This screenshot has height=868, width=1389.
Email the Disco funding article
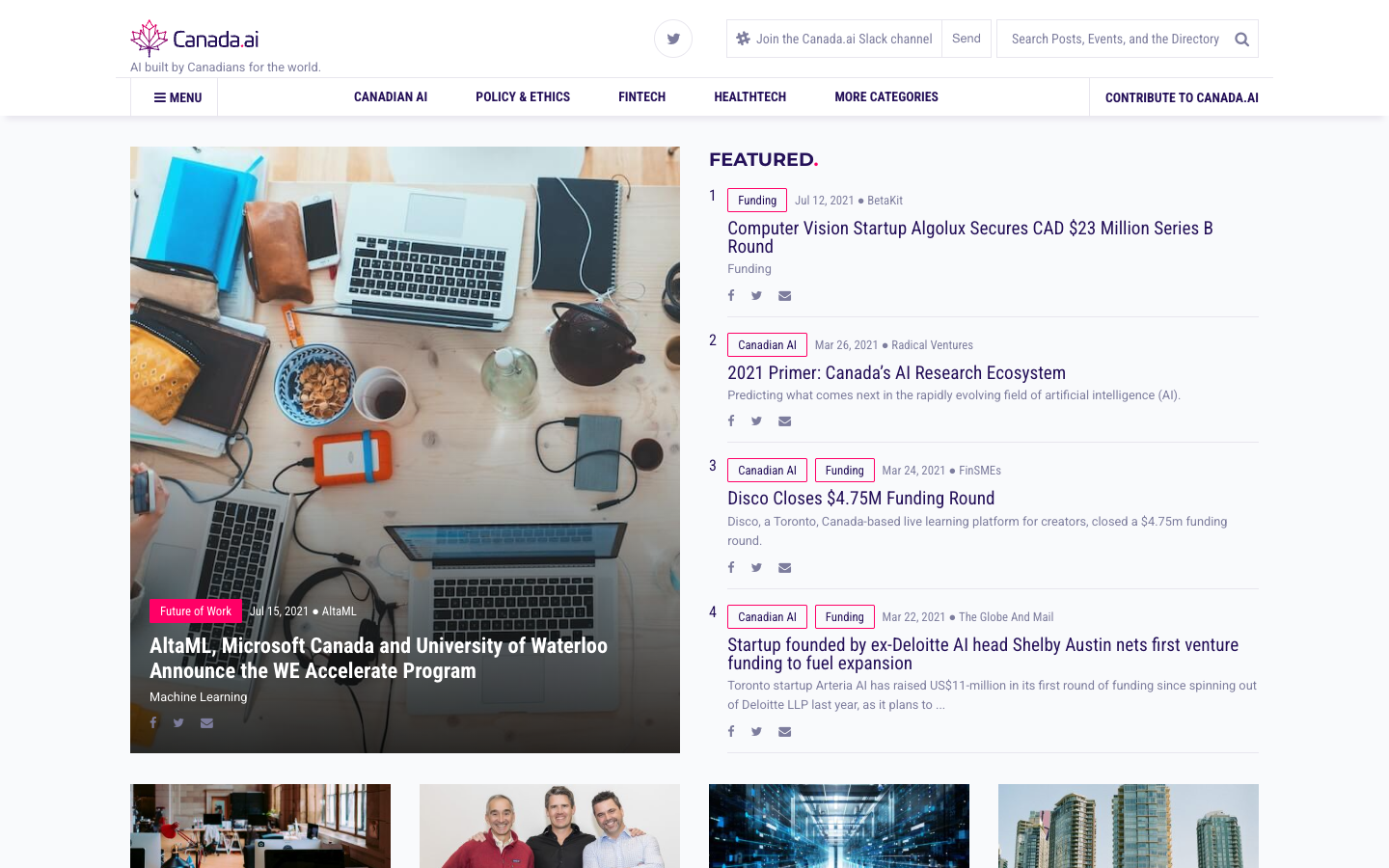coord(785,568)
